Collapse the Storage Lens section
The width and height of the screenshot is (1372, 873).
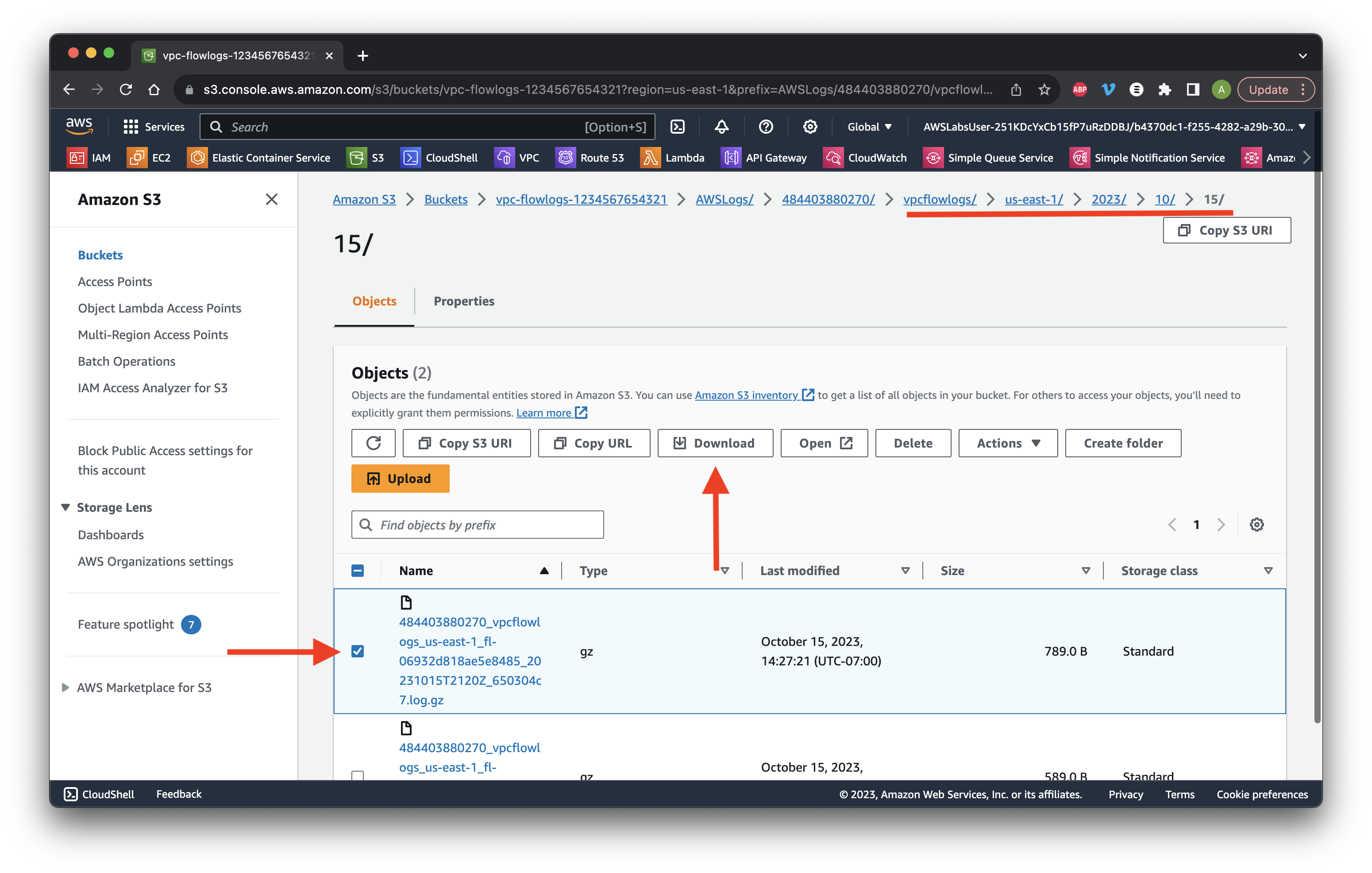(x=66, y=507)
